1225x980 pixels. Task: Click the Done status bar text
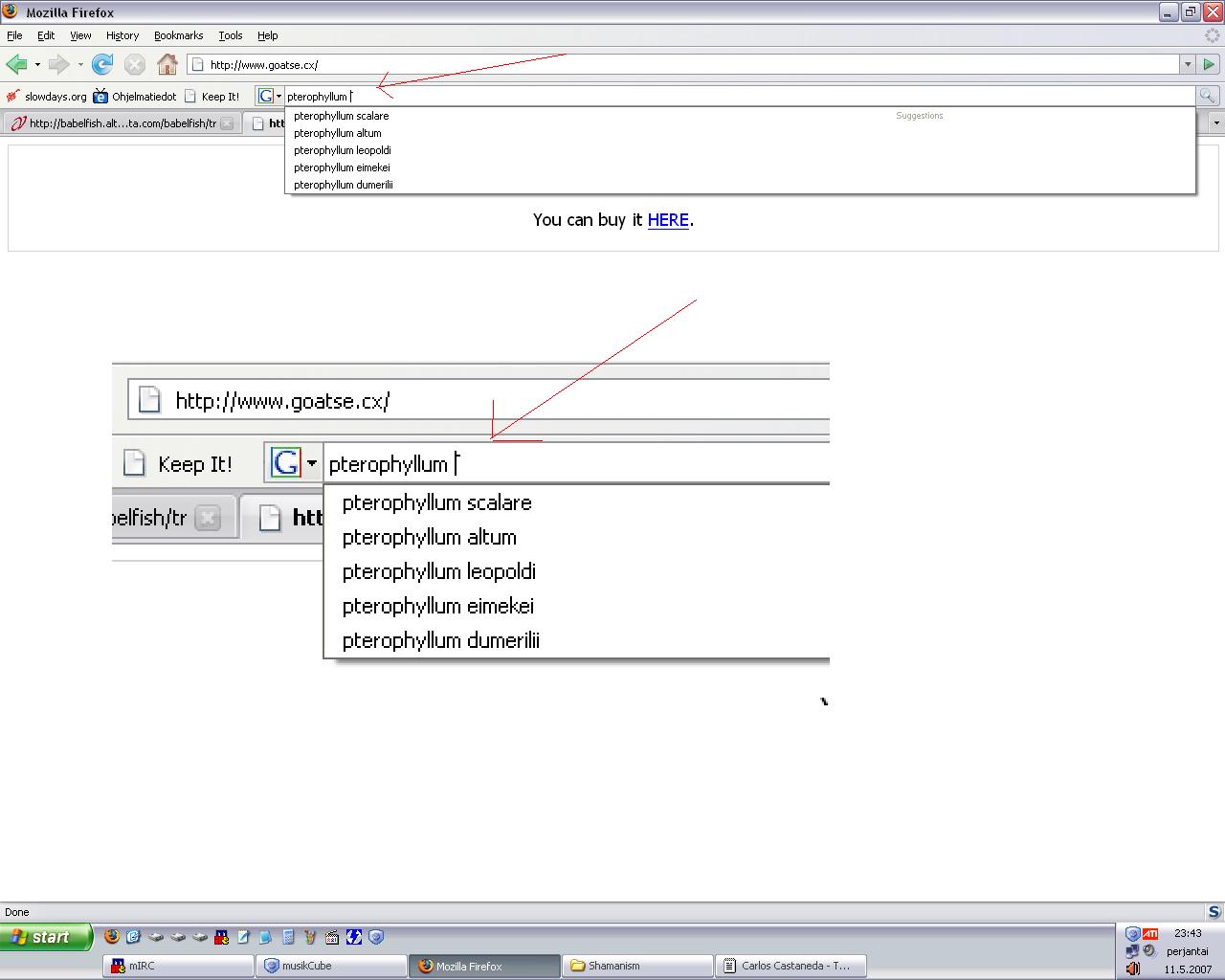(17, 912)
